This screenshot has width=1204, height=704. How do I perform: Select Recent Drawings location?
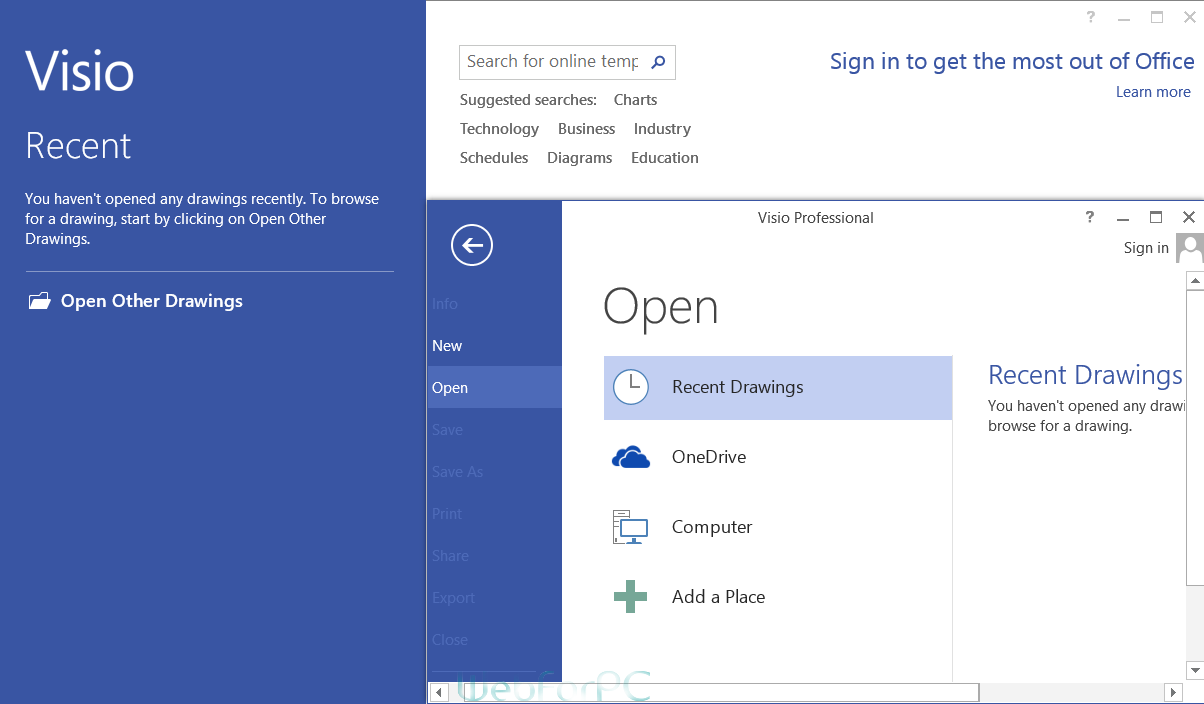[778, 387]
